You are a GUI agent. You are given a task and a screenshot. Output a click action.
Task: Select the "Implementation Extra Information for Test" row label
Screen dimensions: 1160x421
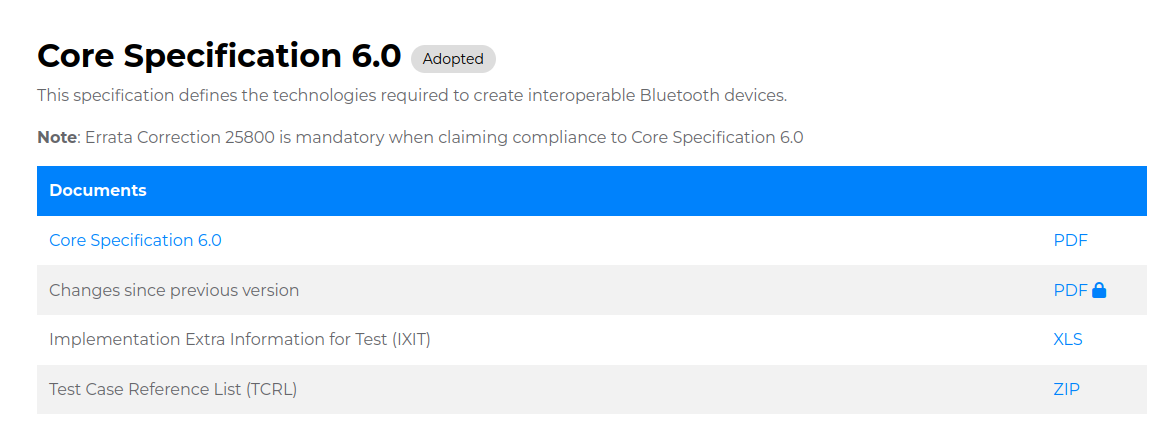coord(240,340)
